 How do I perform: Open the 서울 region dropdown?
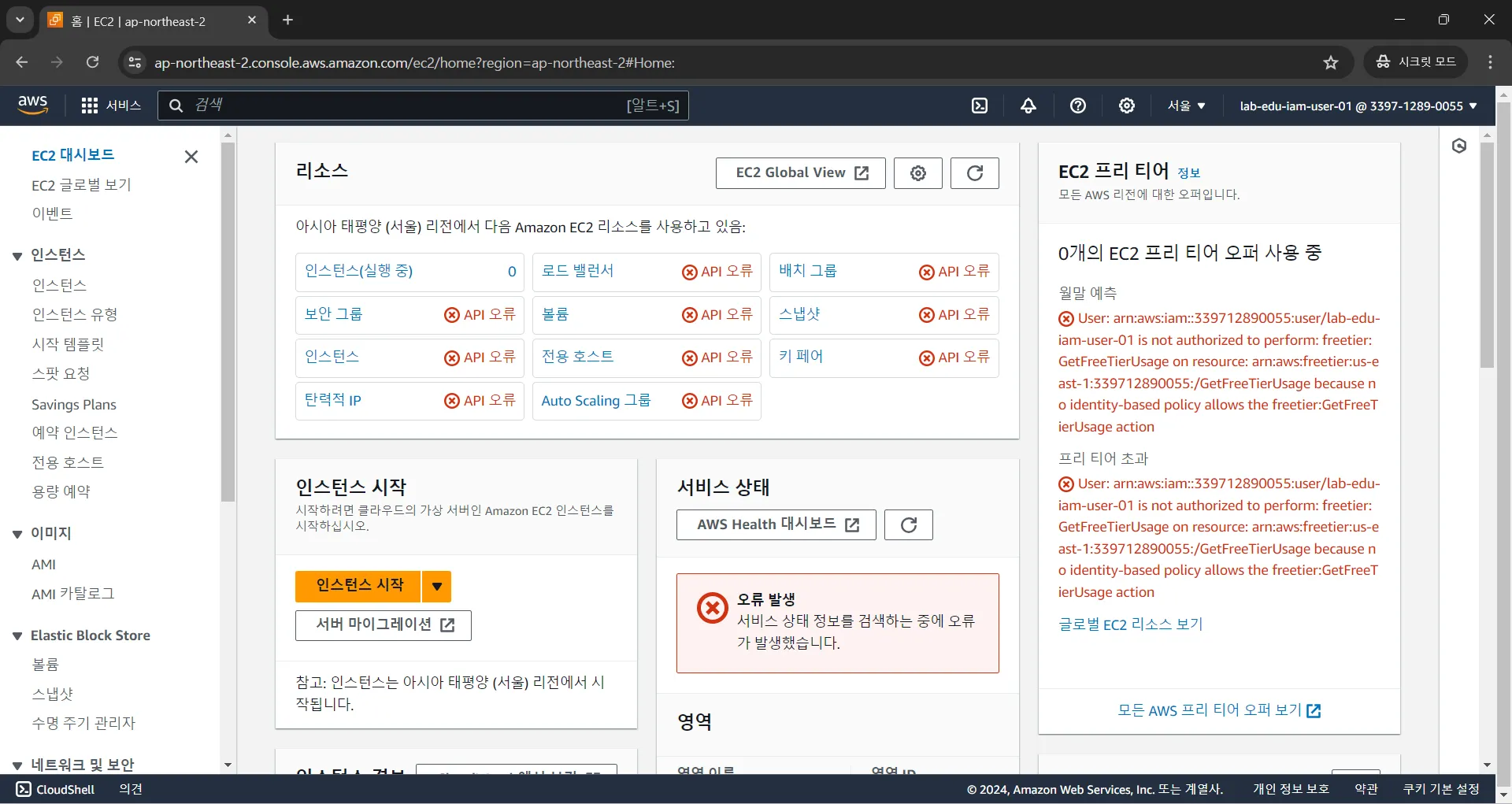(x=1187, y=106)
